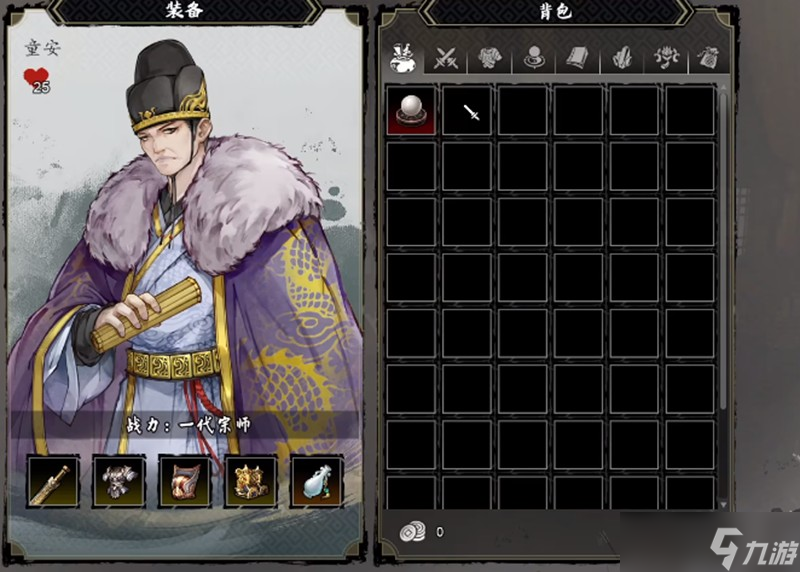
Task: Select the small dagger item in backpack
Action: coord(467,110)
